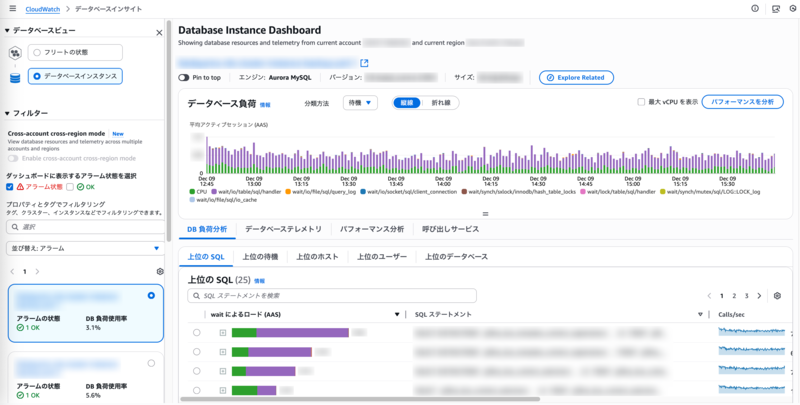
Task: Click the blue database cylinder icon
Action: click(15, 78)
